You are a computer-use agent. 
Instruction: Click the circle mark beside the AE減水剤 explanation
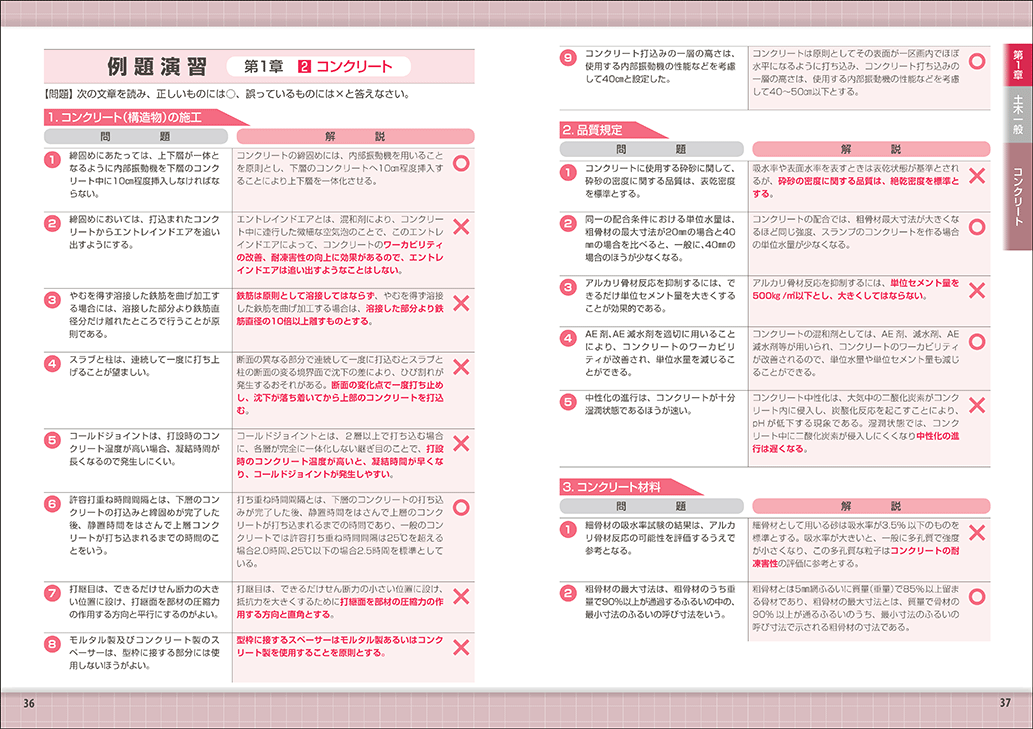point(977,341)
